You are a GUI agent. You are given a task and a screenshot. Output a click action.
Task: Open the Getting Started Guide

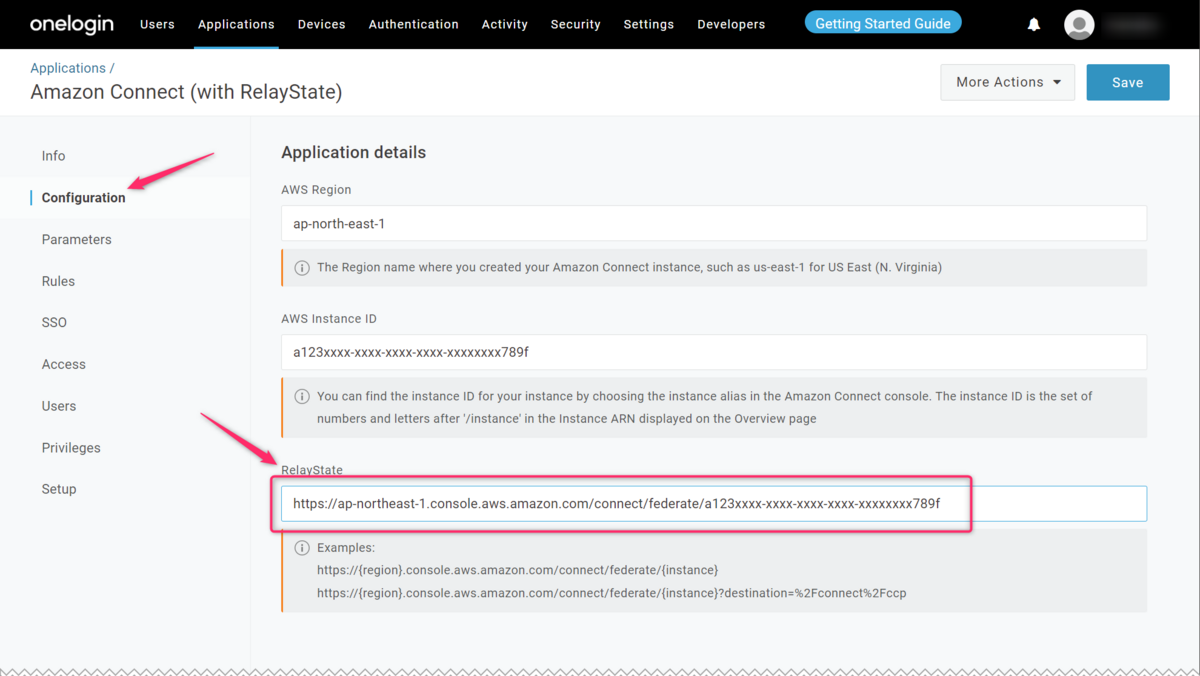tap(883, 23)
